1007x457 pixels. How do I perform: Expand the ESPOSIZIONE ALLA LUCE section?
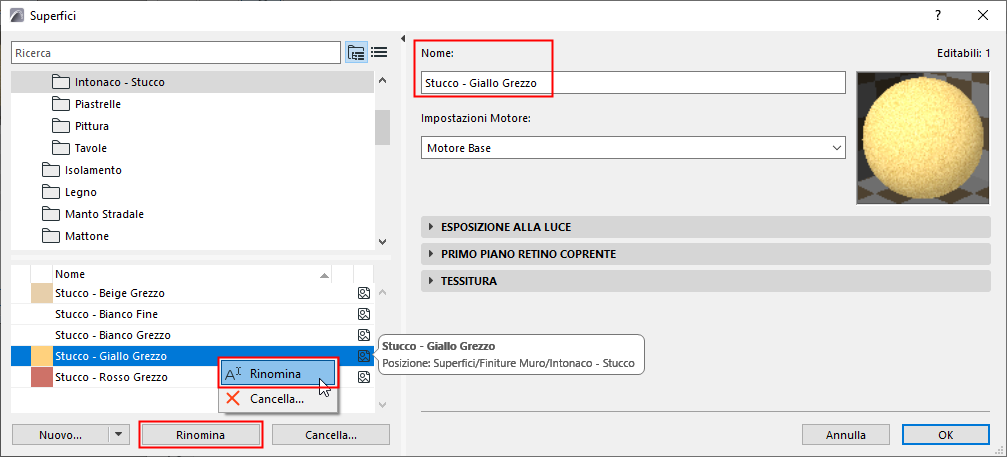click(432, 227)
